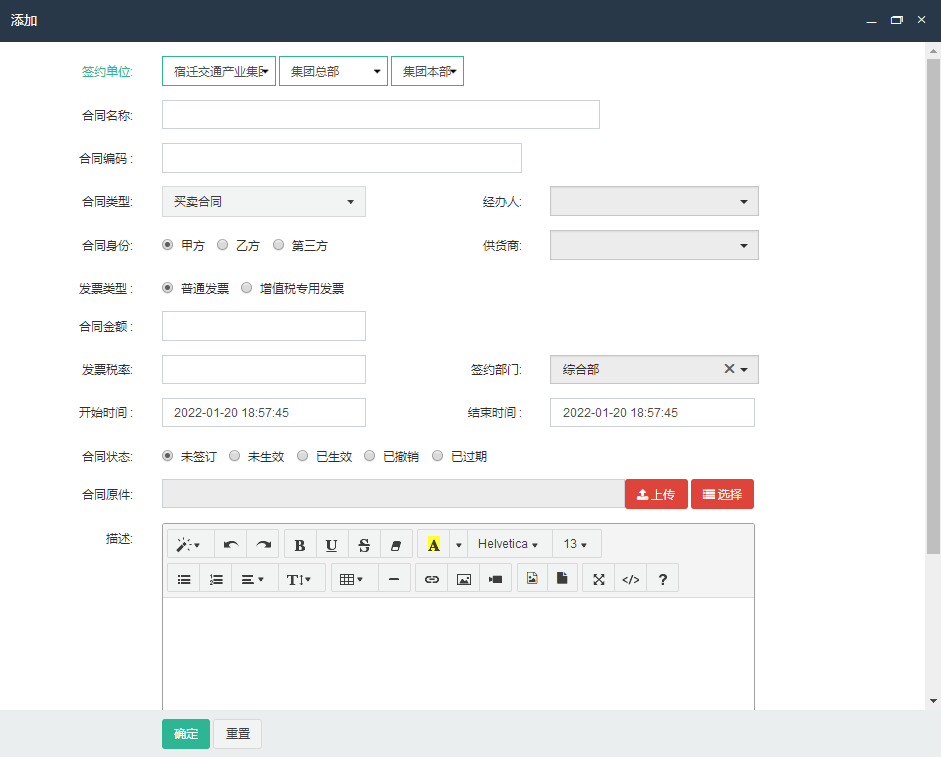Open the Helvetica font family menu
Image resolution: width=941 pixels, height=757 pixels.
[x=508, y=545]
